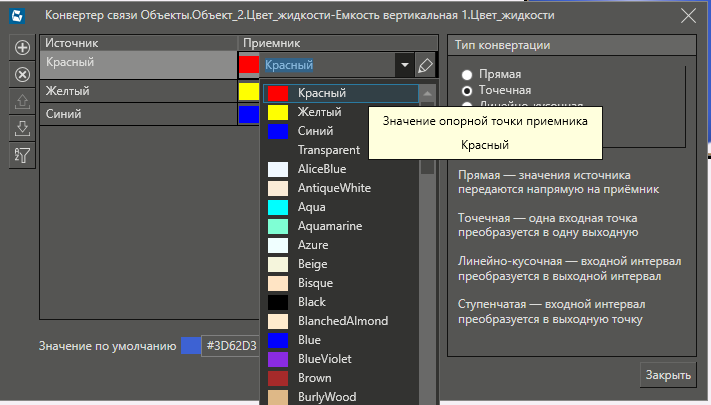Select BlanchedAlmond in the dropdown
Screen dimensions: 711x405
tap(341, 321)
